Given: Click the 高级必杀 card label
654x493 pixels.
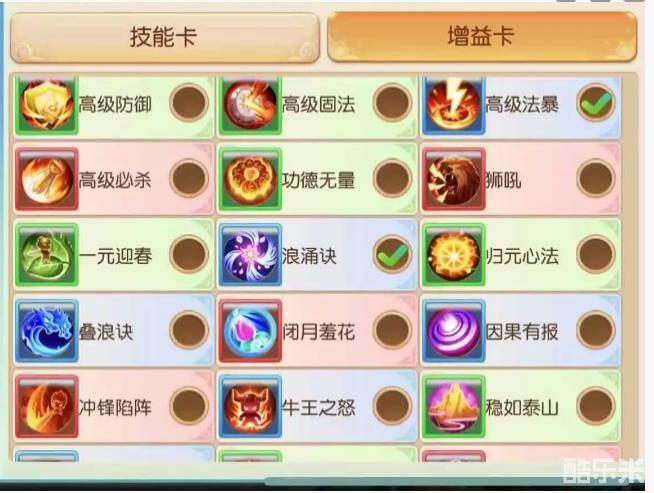Looking at the screenshot, I should [115, 180].
